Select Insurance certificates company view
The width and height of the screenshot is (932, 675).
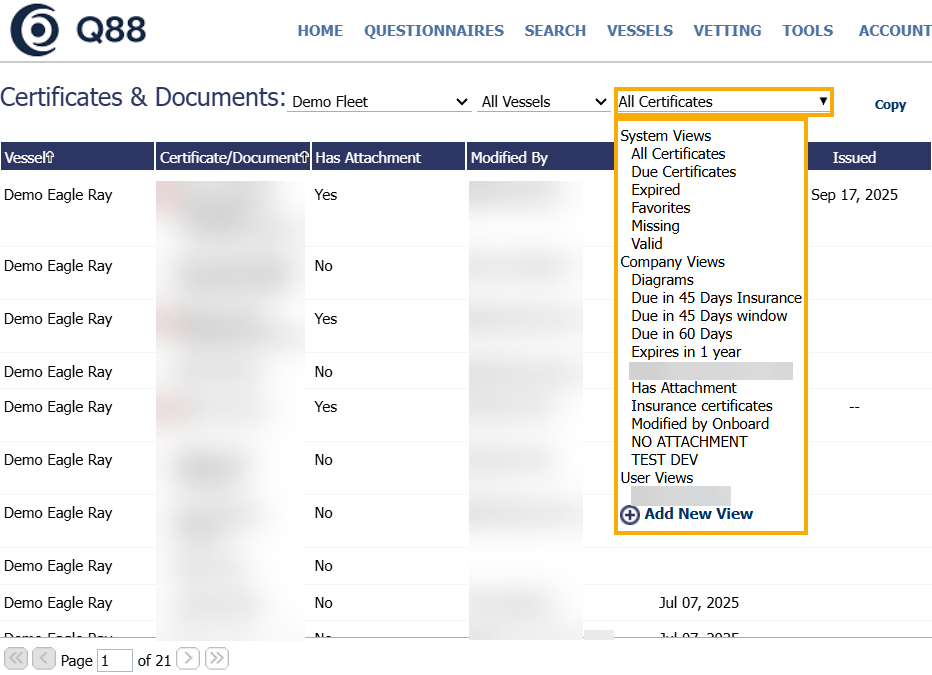click(701, 406)
